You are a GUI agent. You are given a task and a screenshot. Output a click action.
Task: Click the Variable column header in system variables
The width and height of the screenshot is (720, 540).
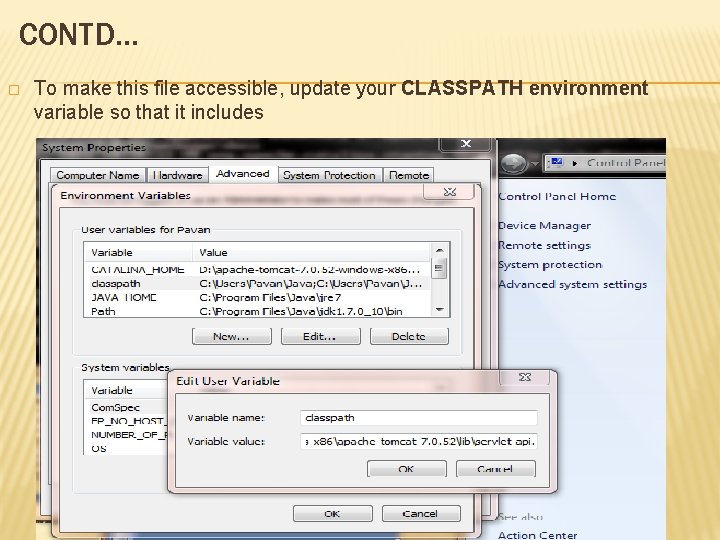click(126, 390)
